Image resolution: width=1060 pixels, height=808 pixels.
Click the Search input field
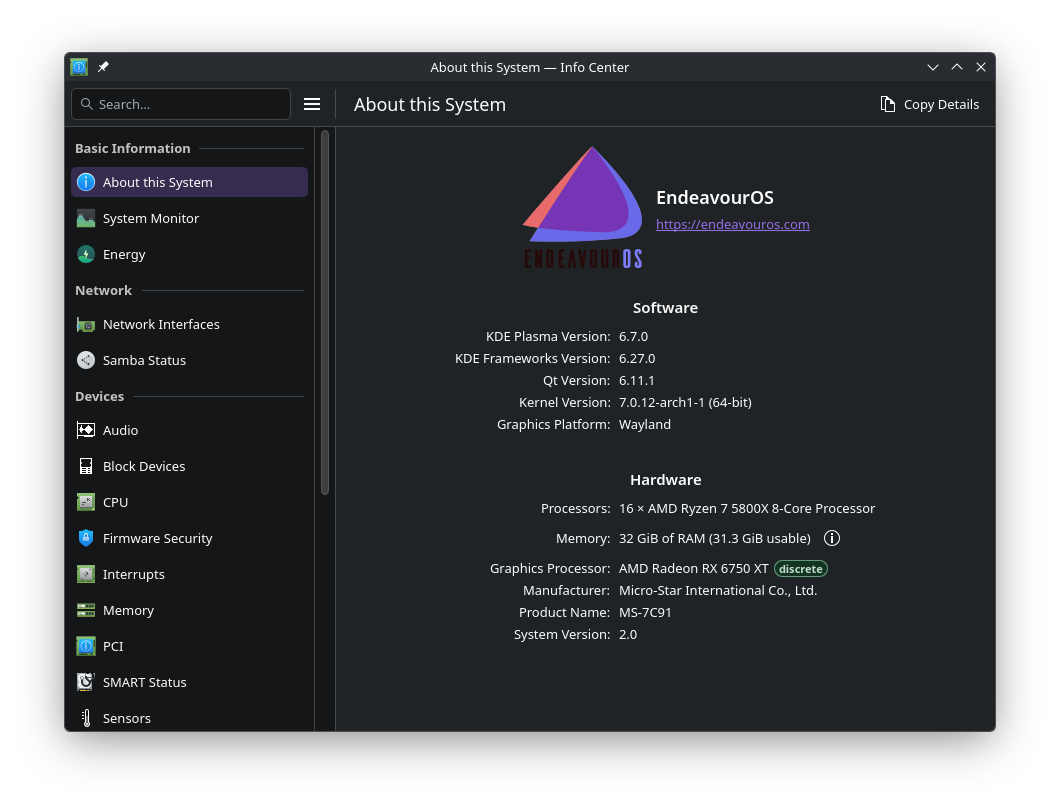[181, 104]
